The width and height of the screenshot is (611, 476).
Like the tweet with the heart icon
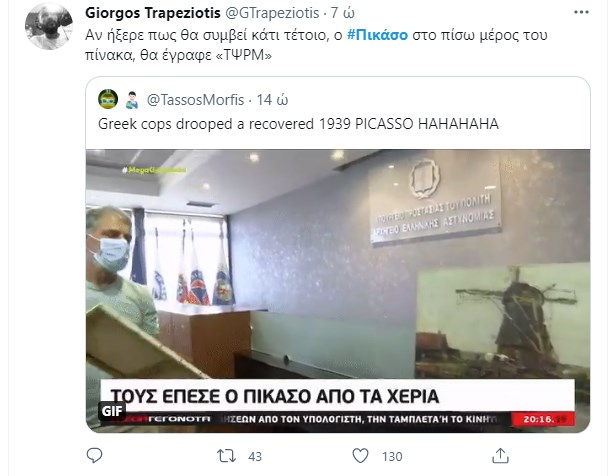[x=360, y=455]
